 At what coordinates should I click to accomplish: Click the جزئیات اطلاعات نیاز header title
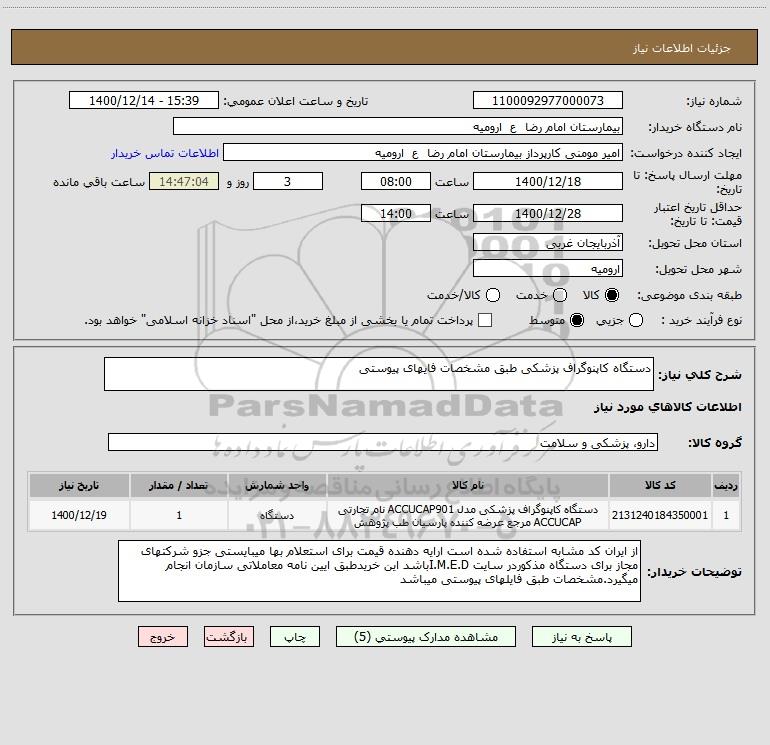[681, 48]
